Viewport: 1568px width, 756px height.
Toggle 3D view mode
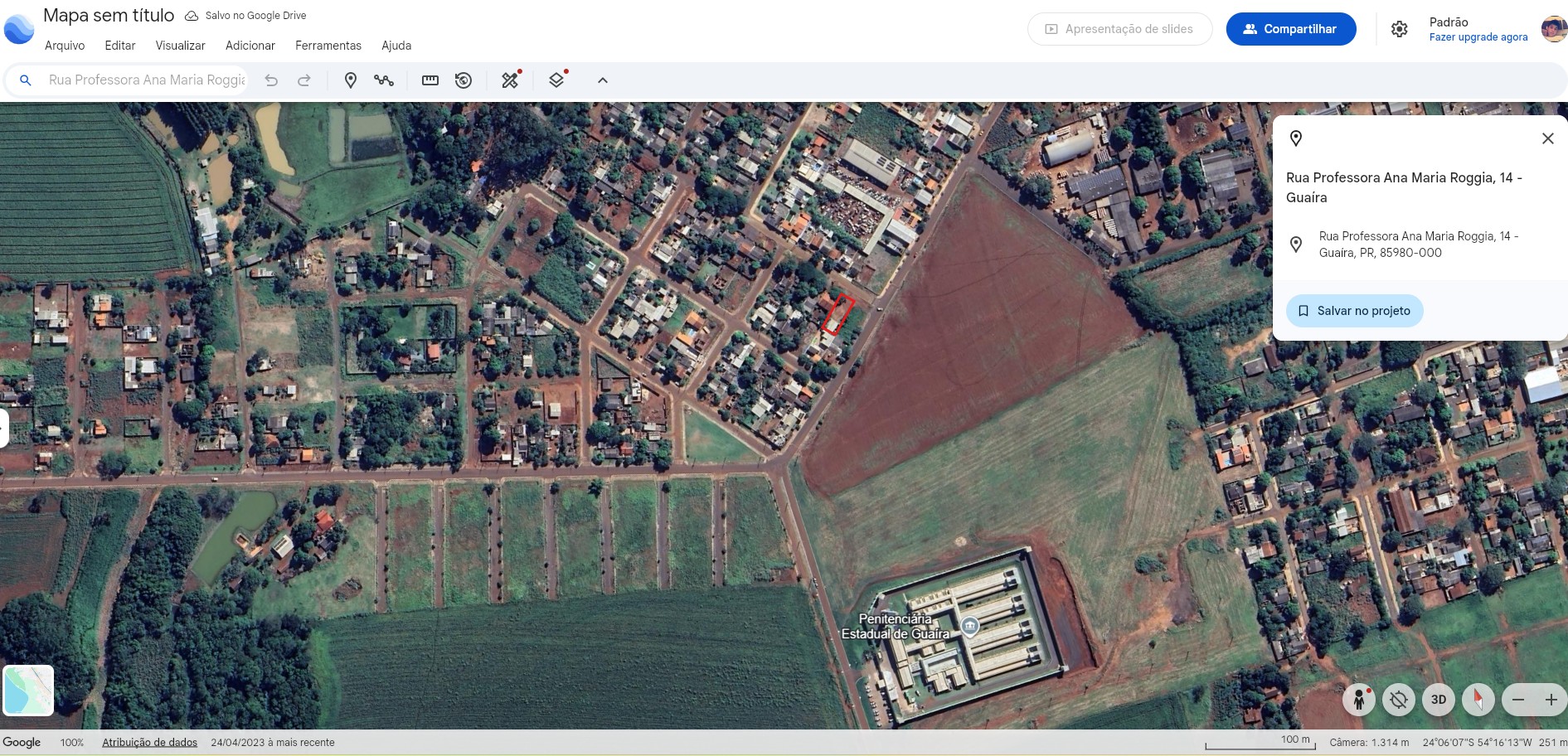point(1439,700)
